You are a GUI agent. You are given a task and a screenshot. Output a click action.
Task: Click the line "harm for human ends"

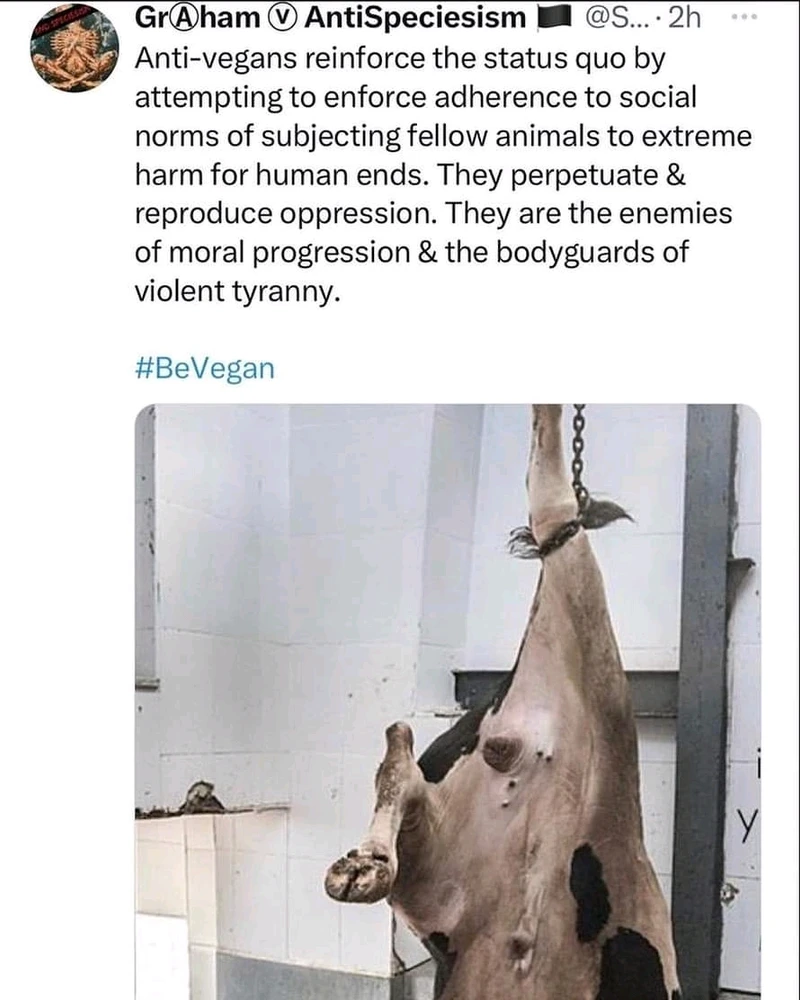coord(281,175)
